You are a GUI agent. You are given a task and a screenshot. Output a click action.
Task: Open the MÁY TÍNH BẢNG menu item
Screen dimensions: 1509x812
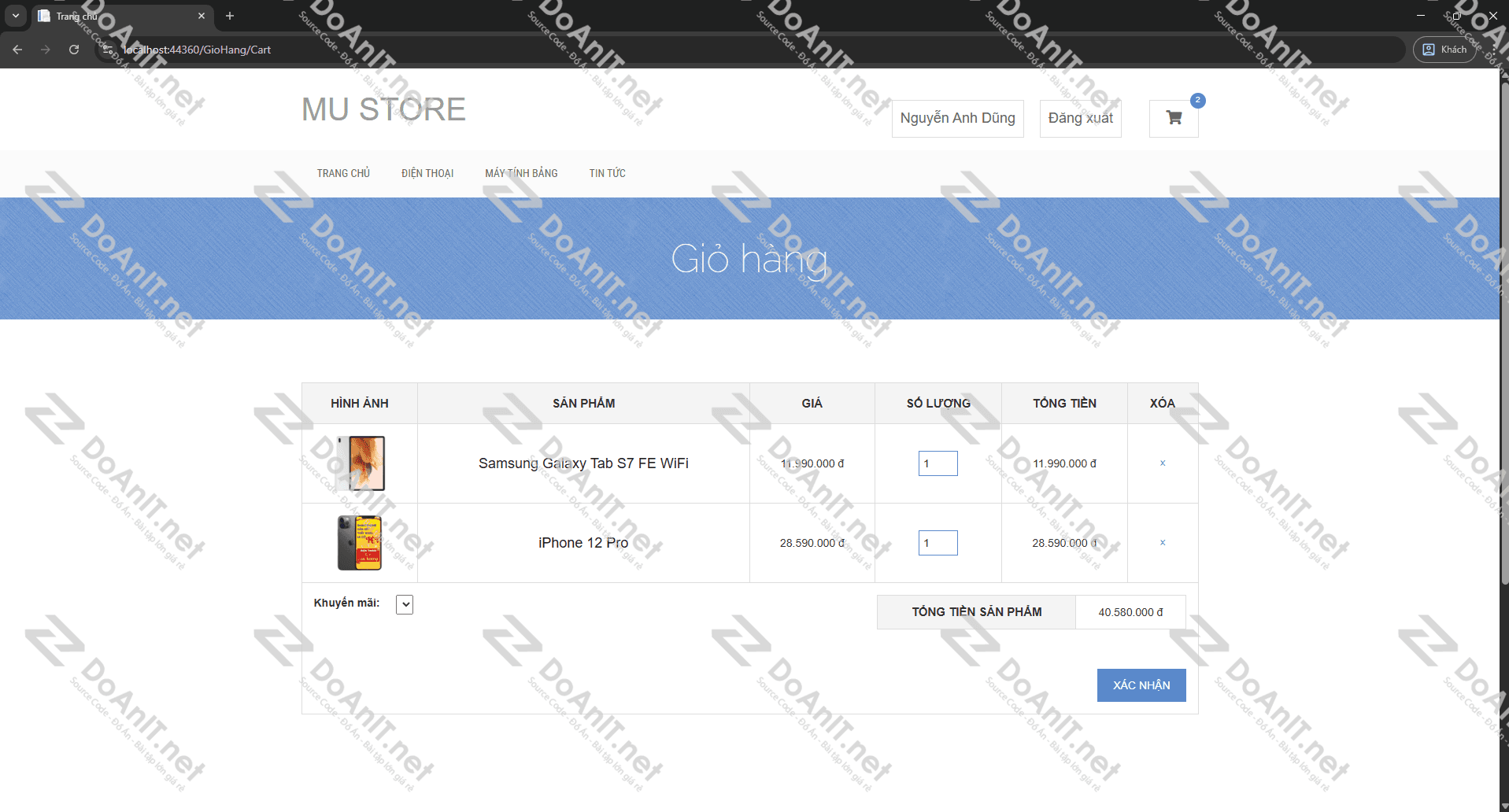(x=521, y=173)
